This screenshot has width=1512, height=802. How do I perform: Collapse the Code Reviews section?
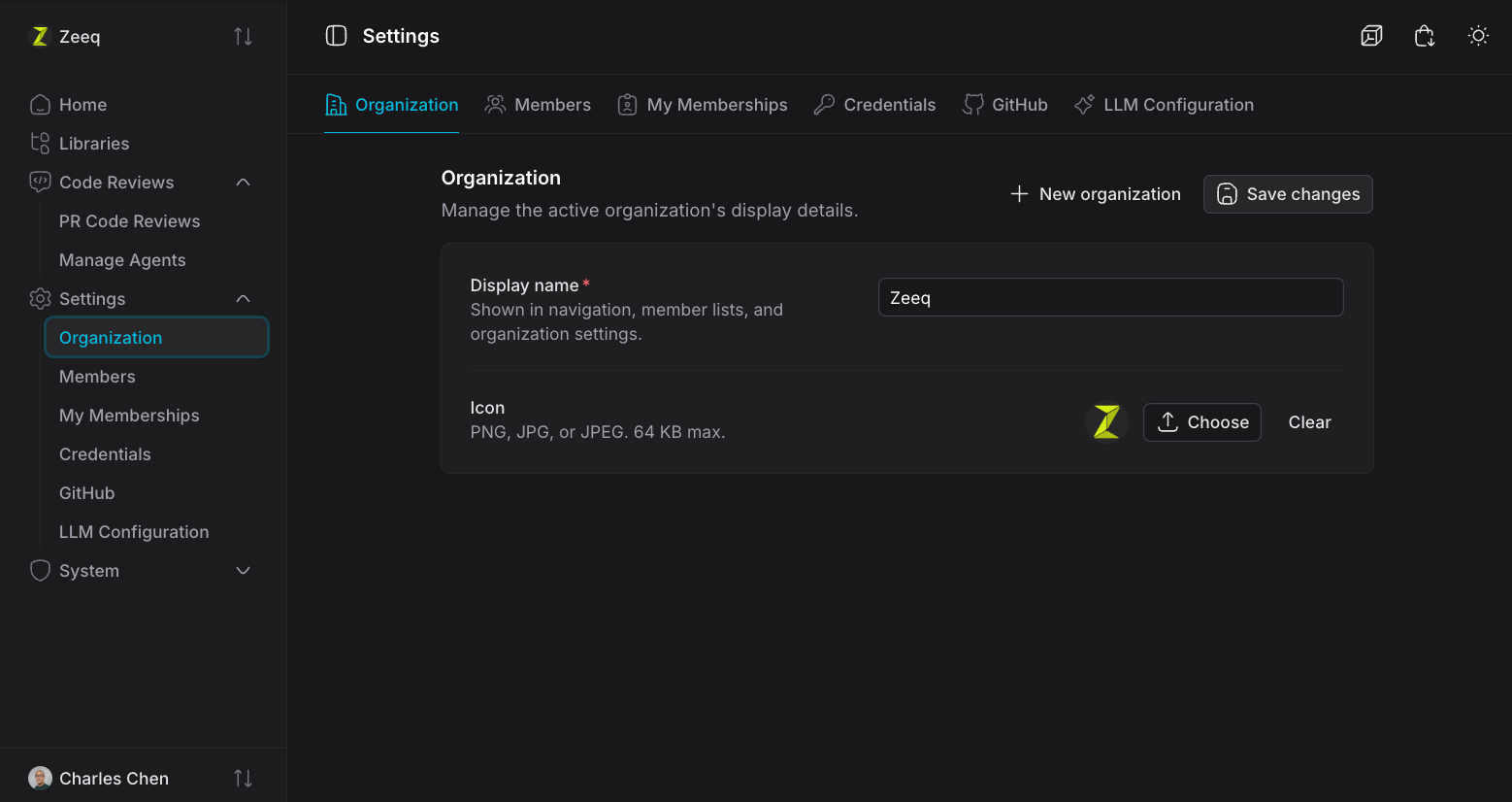[x=244, y=183]
